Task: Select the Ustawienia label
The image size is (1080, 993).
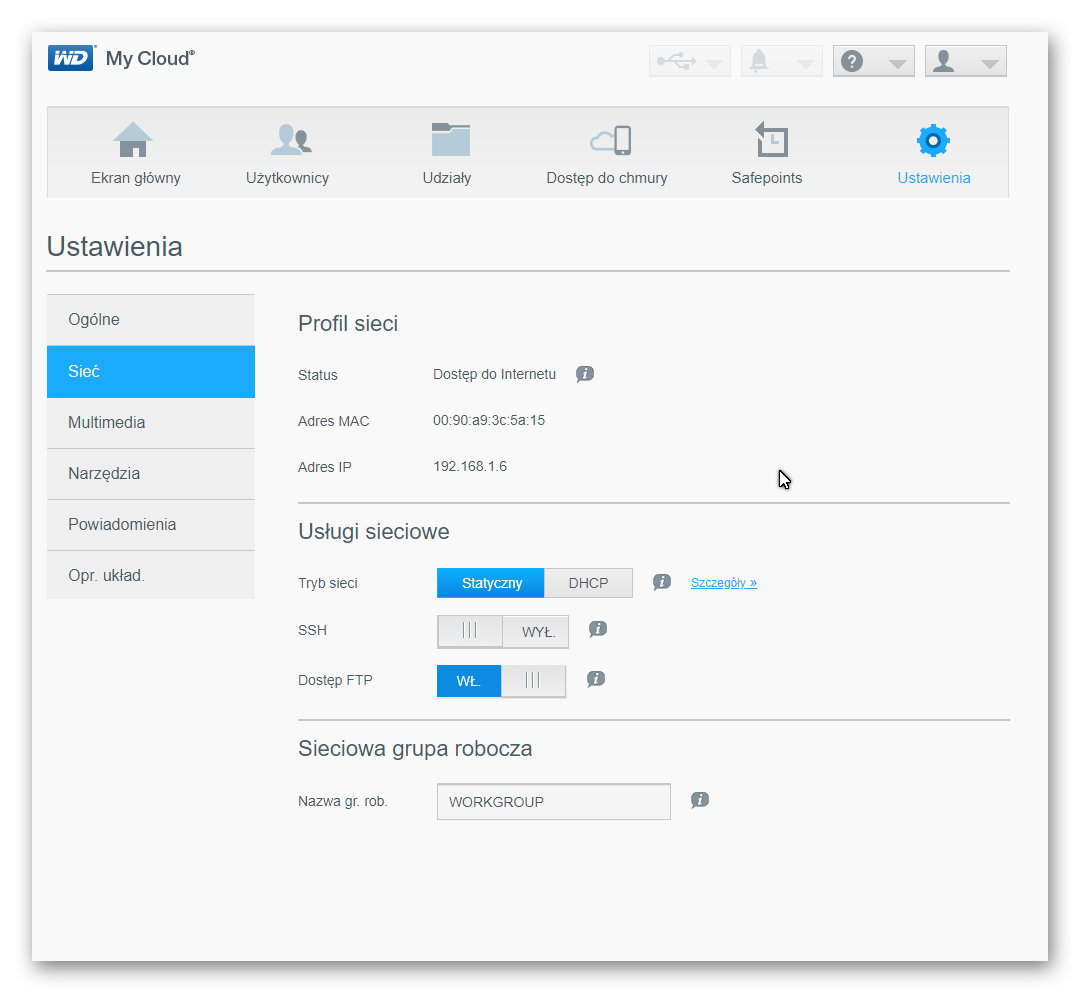Action: (934, 178)
